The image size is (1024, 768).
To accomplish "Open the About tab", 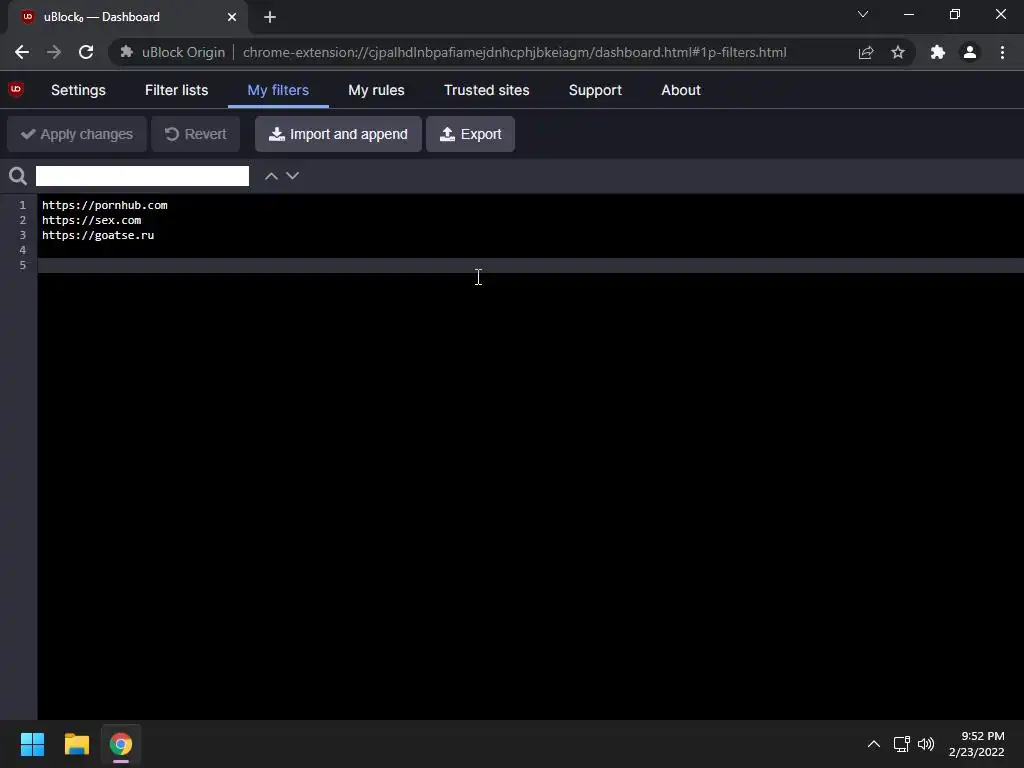I will (x=680, y=90).
